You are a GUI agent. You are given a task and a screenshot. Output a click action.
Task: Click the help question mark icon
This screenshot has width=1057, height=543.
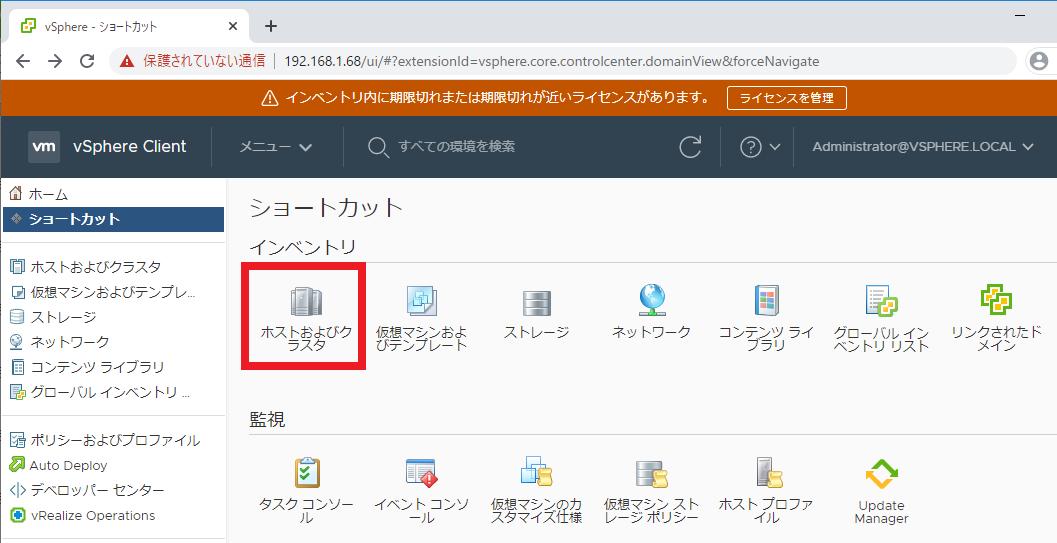point(750,147)
